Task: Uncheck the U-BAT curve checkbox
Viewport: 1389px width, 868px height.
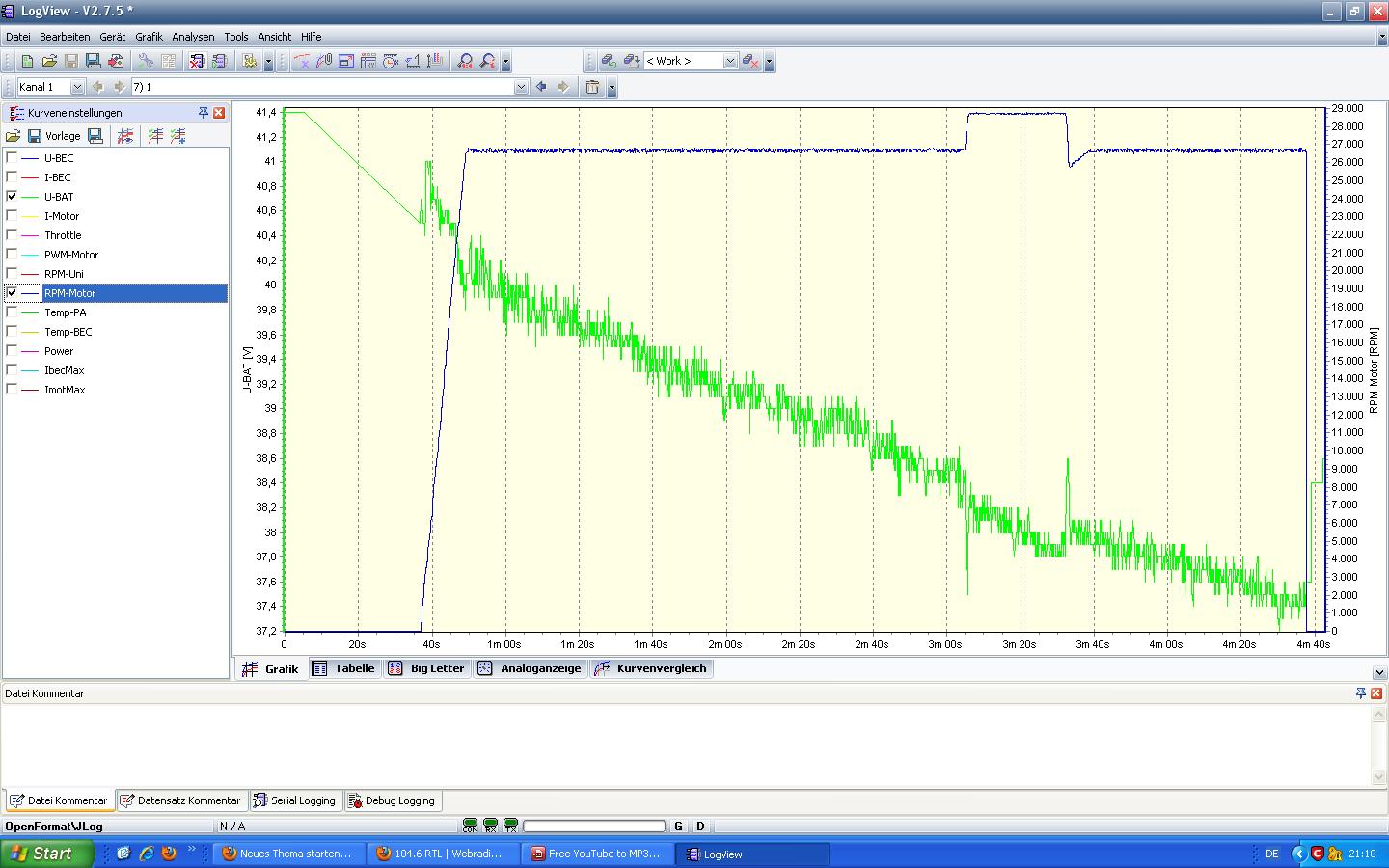Action: click(12, 196)
